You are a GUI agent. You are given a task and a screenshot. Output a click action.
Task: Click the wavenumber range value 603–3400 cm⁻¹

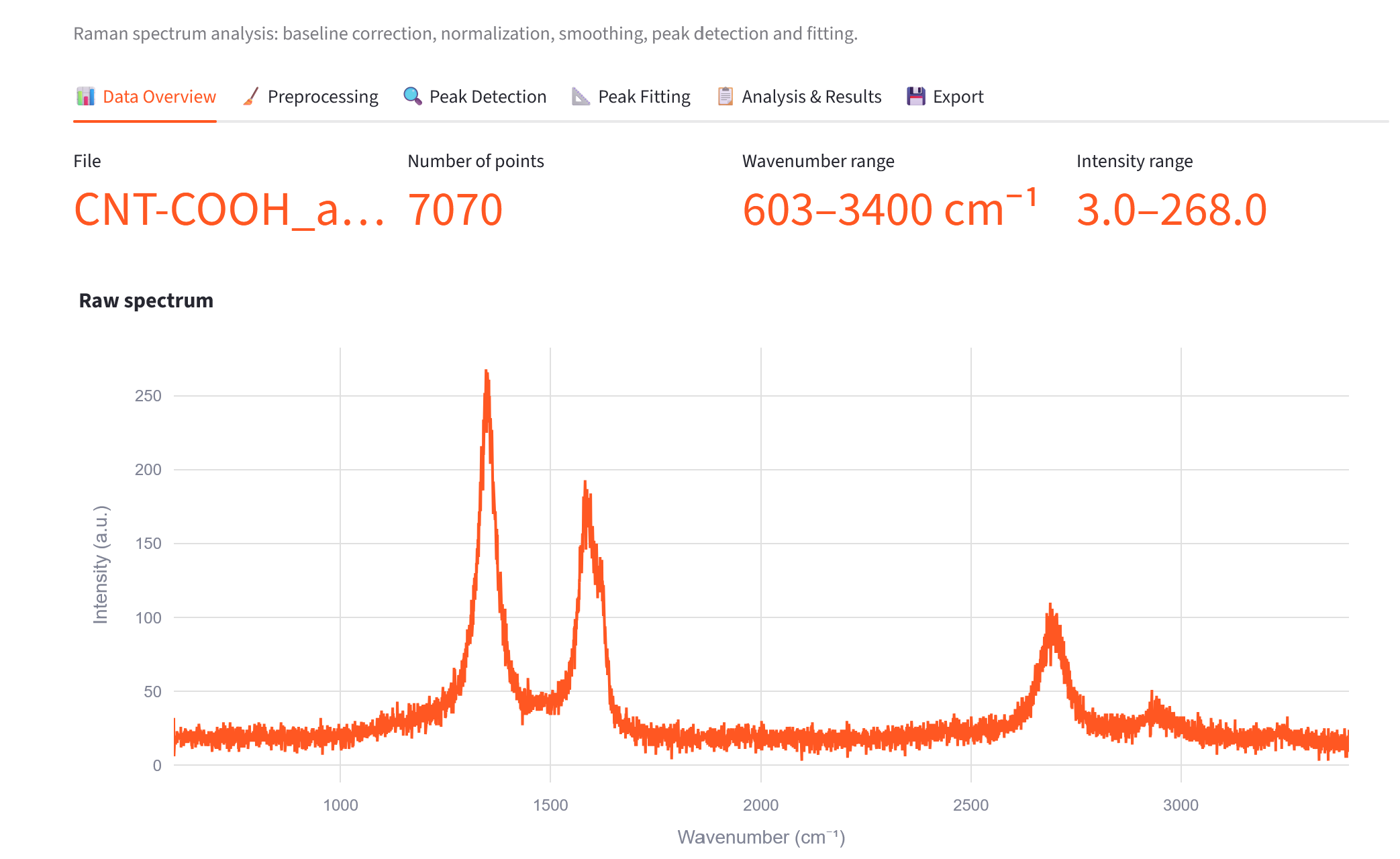tap(890, 208)
